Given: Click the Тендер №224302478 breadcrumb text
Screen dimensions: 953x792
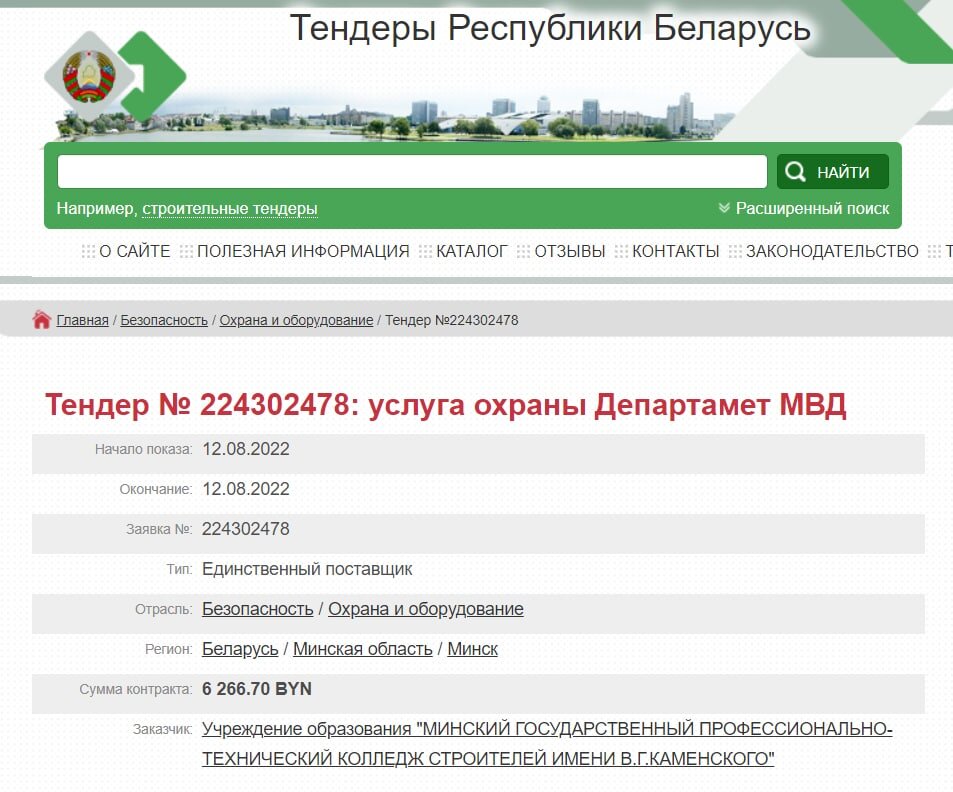Looking at the screenshot, I should (x=452, y=320).
